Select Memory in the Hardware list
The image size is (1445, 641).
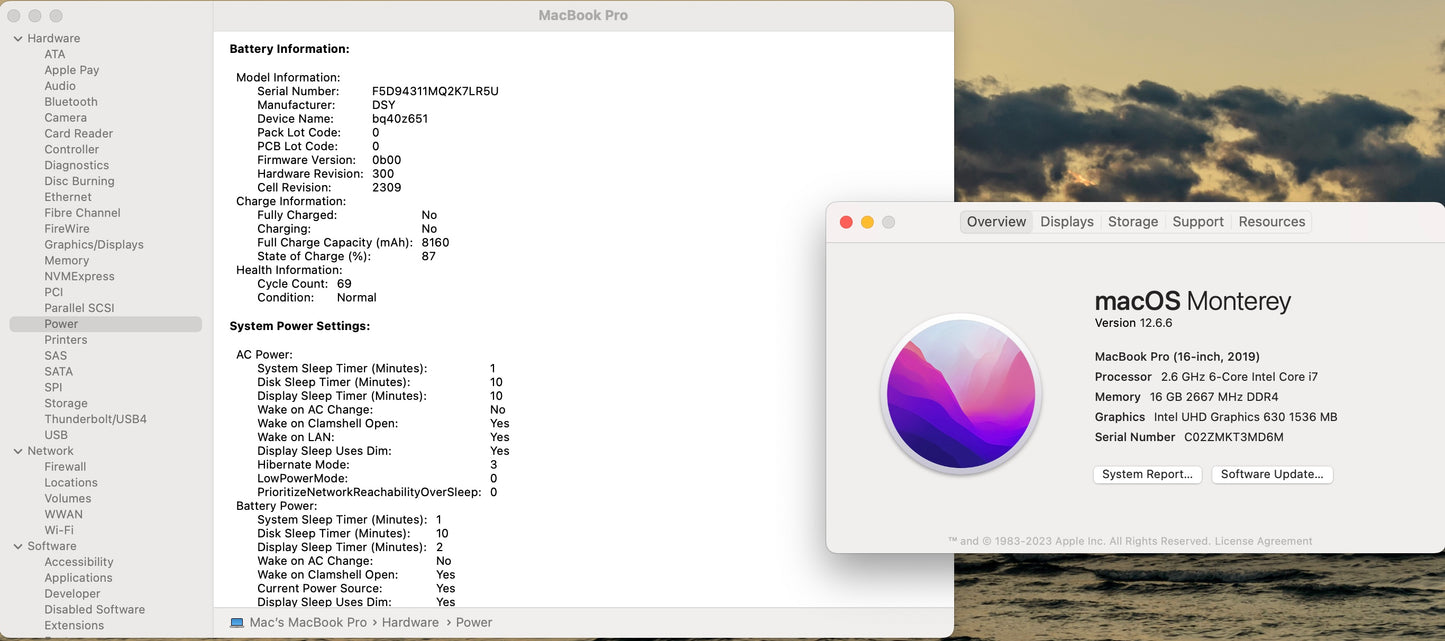[x=67, y=261]
